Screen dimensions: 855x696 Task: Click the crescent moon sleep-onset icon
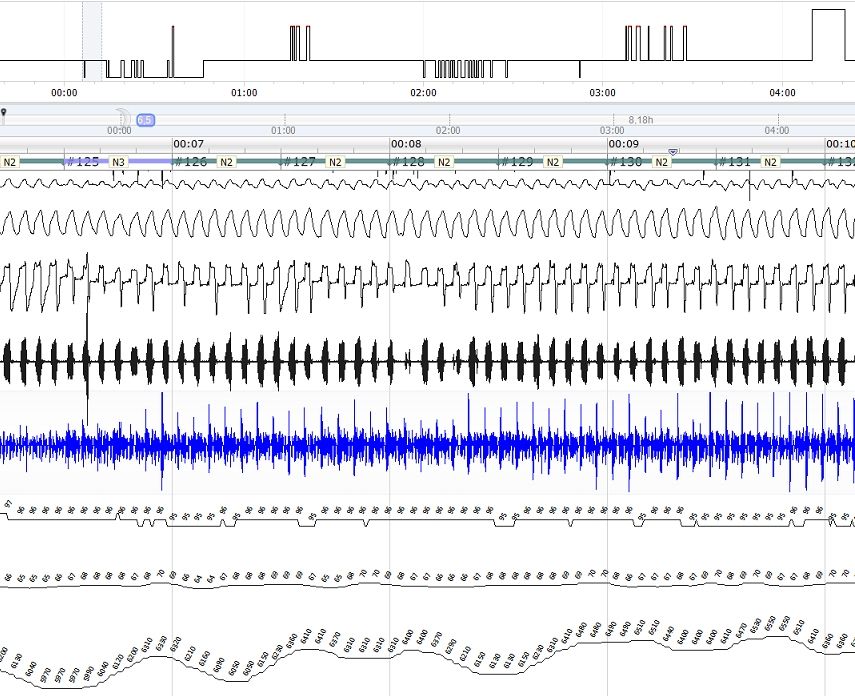pos(124,116)
